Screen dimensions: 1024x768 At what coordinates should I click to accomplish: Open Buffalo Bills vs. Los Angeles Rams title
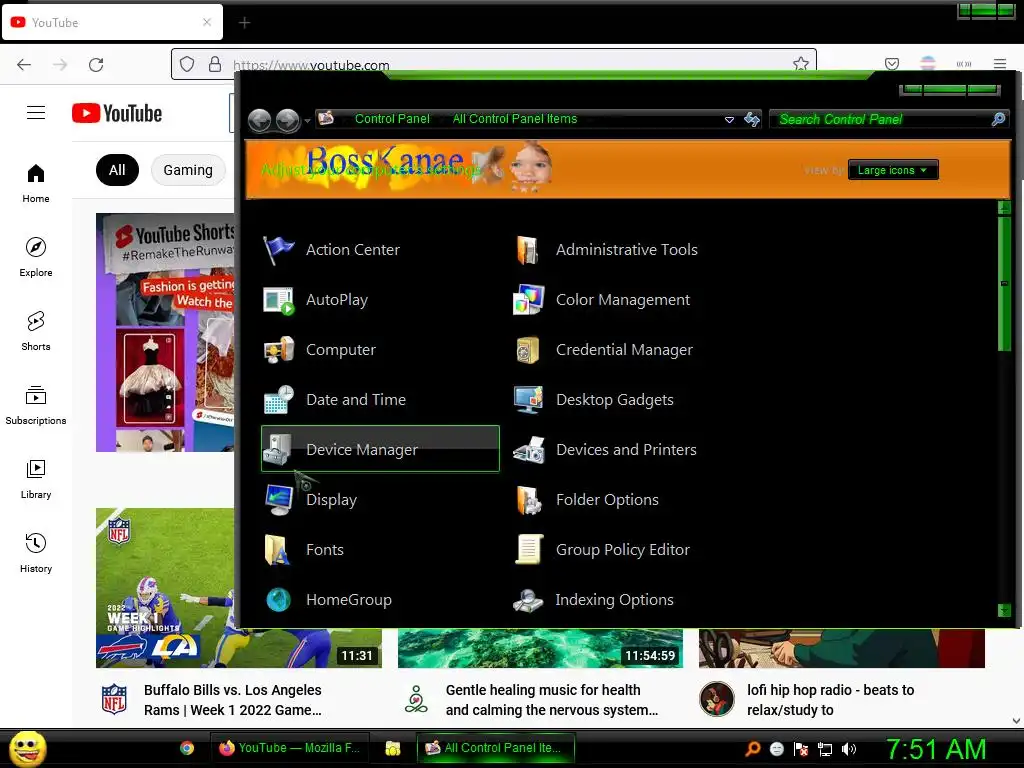point(232,700)
